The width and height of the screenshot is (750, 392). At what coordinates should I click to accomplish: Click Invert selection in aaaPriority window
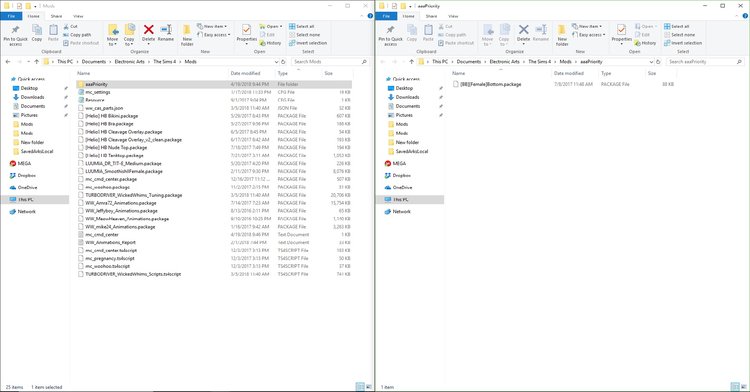[683, 43]
